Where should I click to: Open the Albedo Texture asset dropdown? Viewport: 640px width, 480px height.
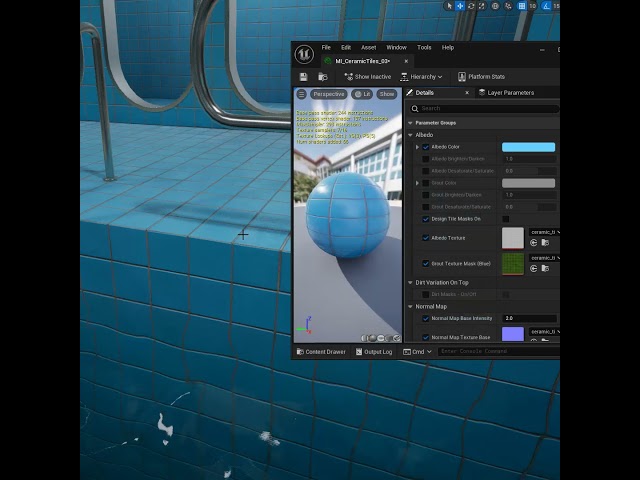[x=544, y=232]
